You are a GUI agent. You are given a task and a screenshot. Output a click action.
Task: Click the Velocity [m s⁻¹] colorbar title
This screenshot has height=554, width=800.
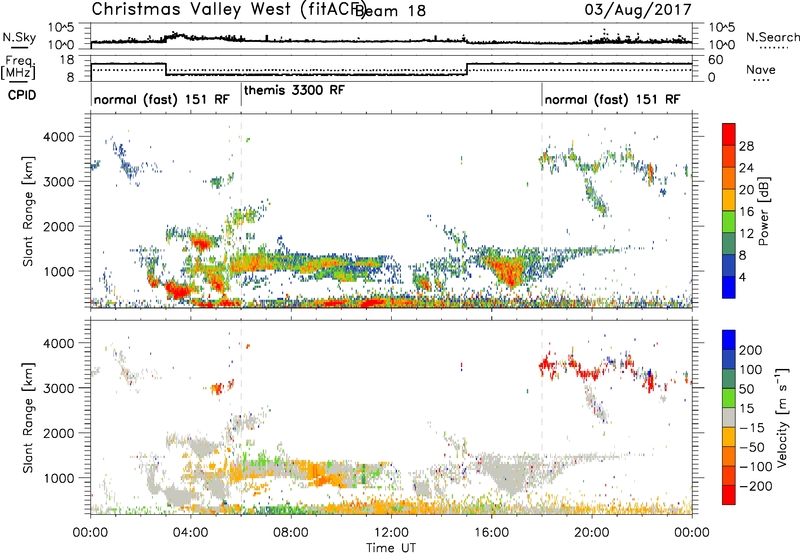coord(781,417)
